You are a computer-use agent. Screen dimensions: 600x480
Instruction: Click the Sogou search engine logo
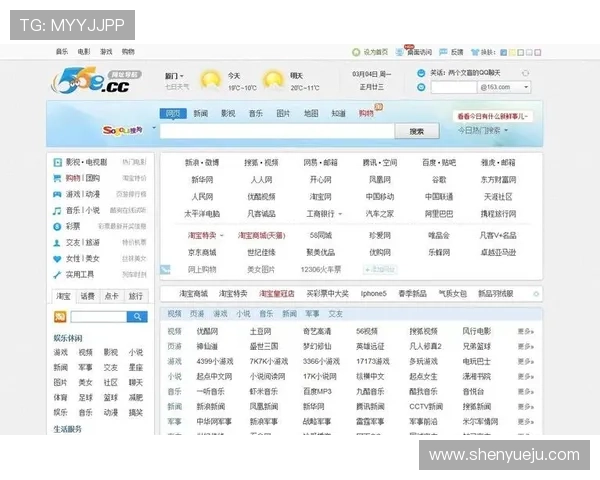(x=122, y=131)
